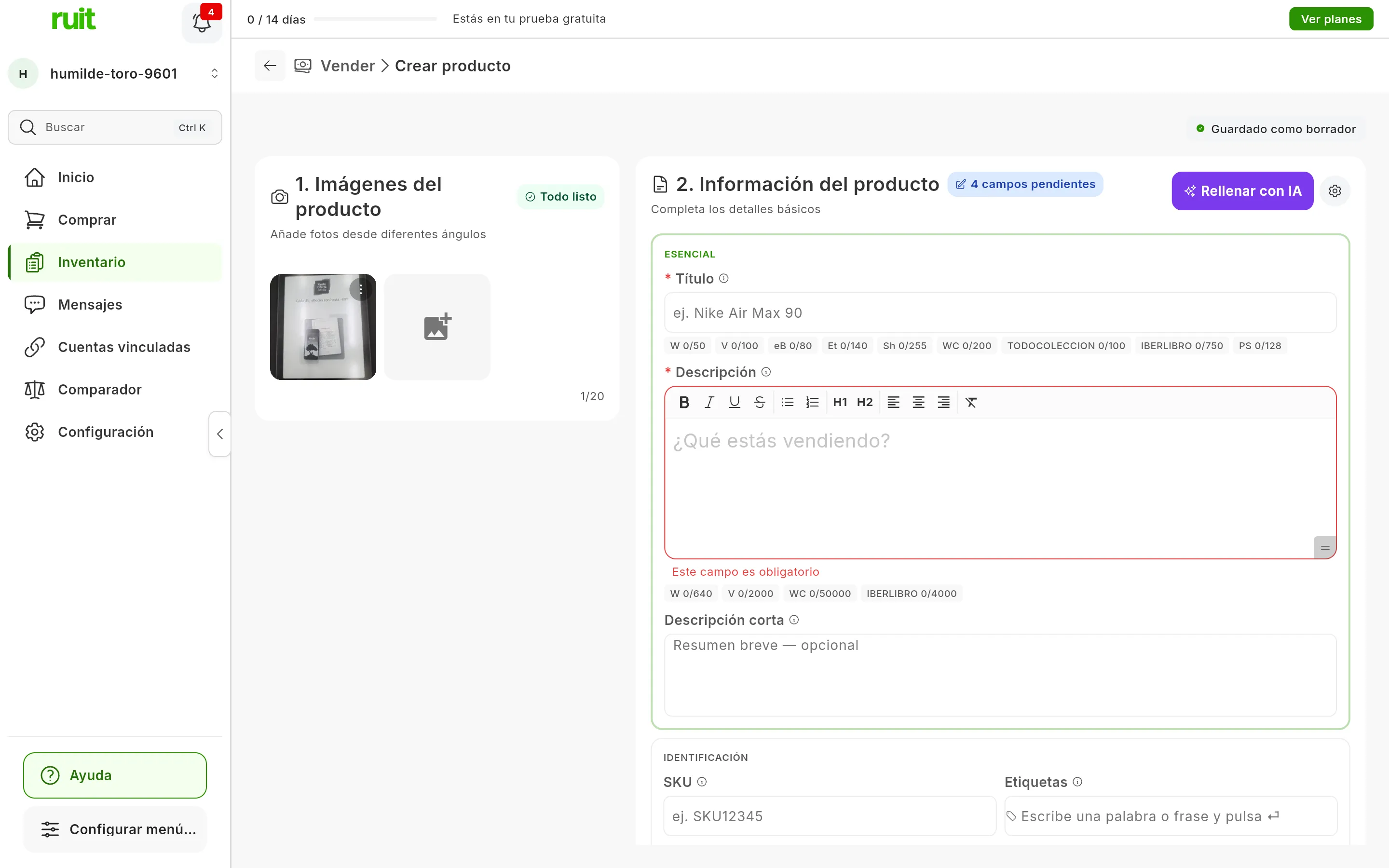Insert a numbered list

click(x=812, y=403)
